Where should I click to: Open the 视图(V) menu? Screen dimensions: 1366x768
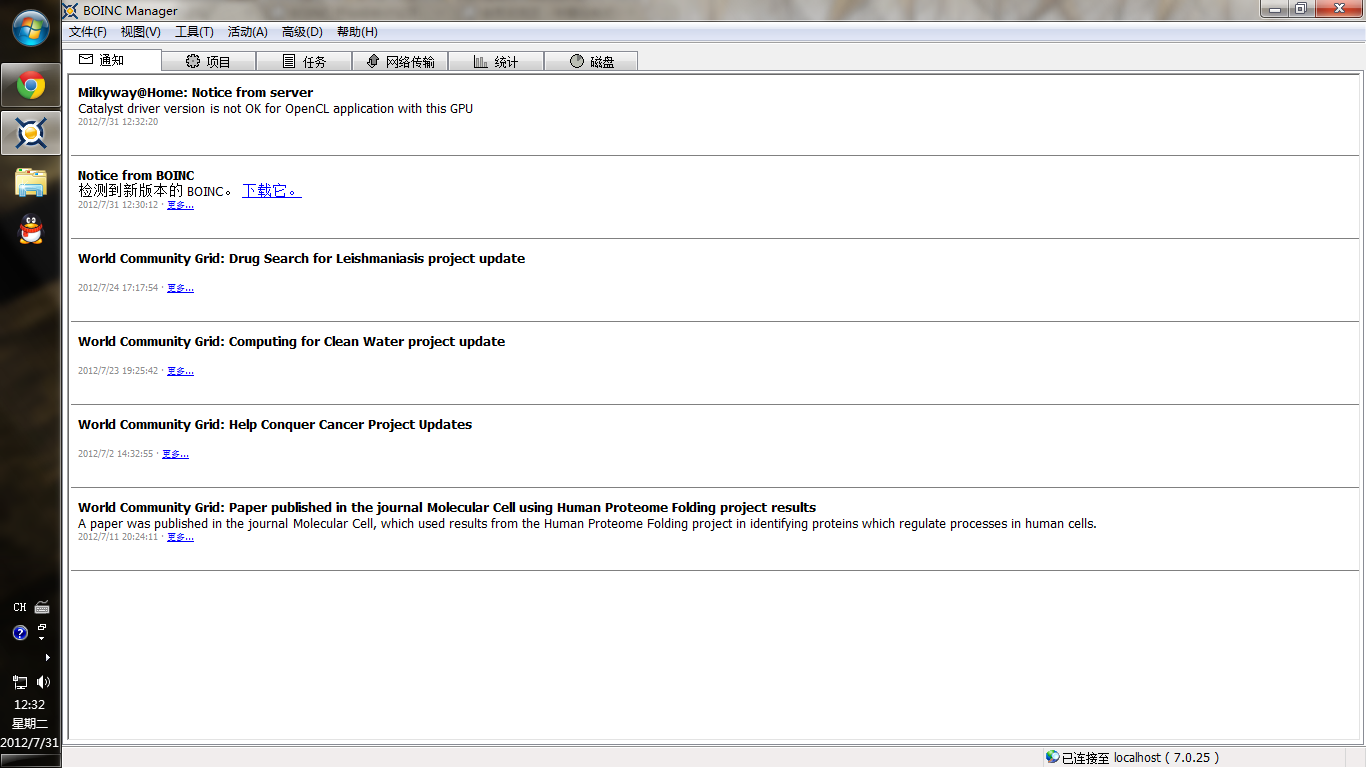coord(140,32)
